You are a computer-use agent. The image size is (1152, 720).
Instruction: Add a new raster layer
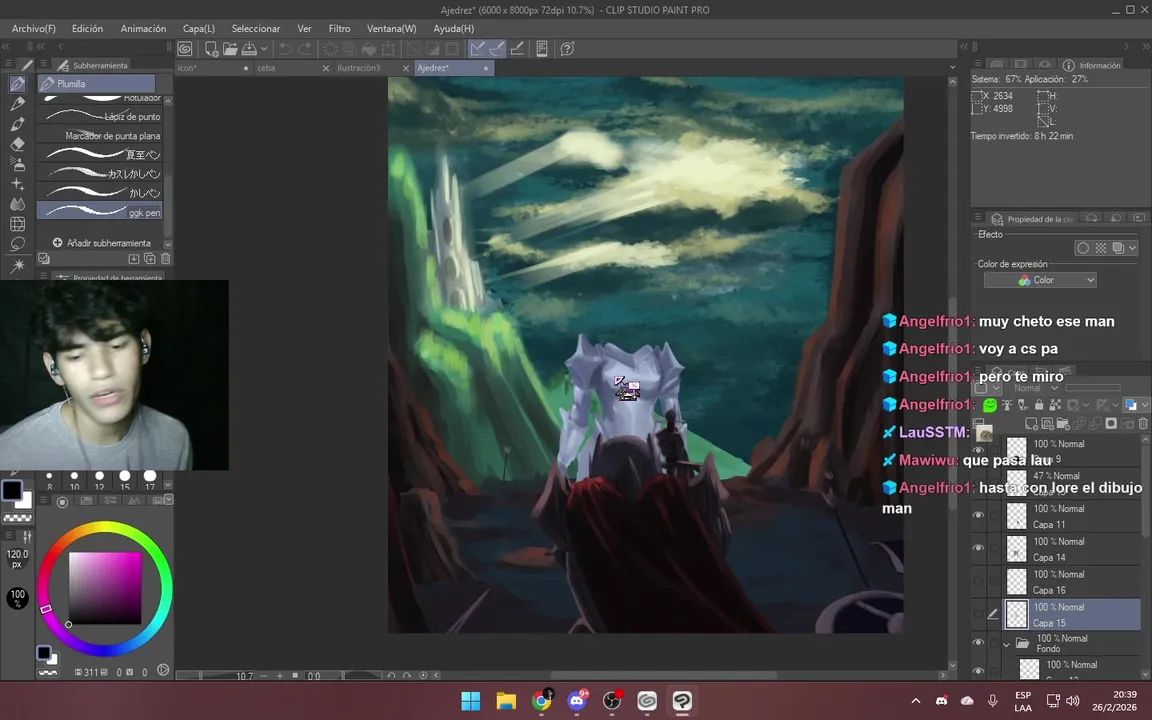coord(1032,423)
